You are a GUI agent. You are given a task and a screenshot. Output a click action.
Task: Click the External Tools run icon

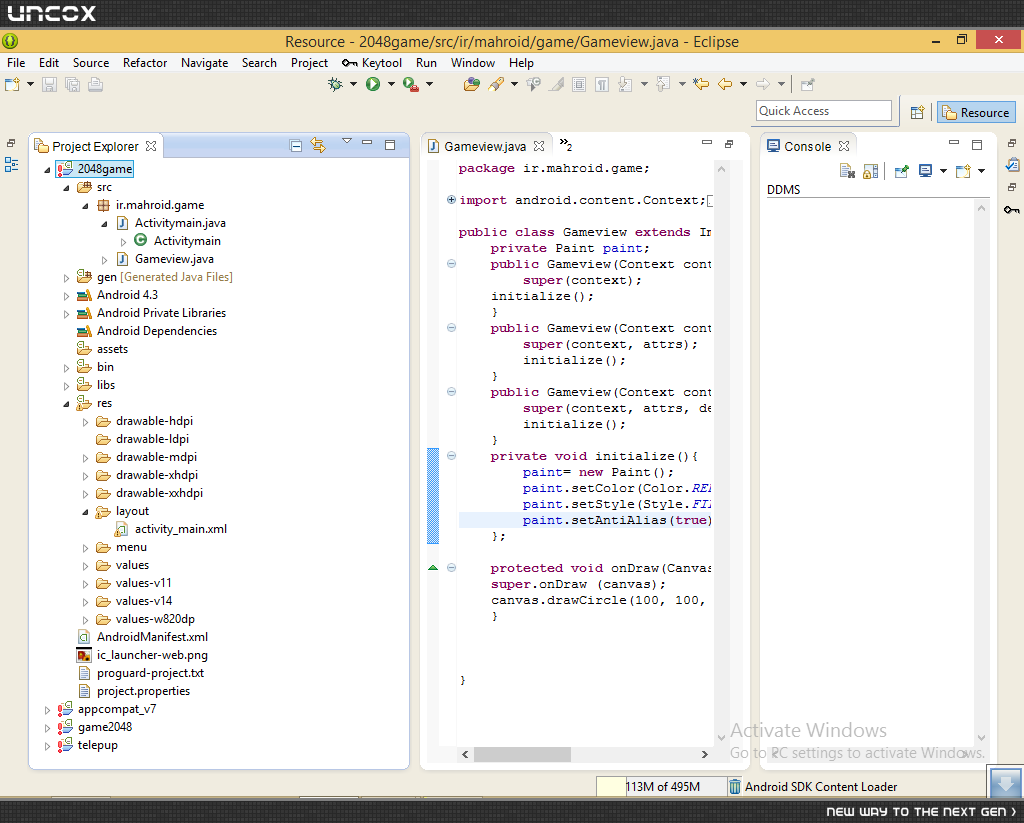pos(411,84)
